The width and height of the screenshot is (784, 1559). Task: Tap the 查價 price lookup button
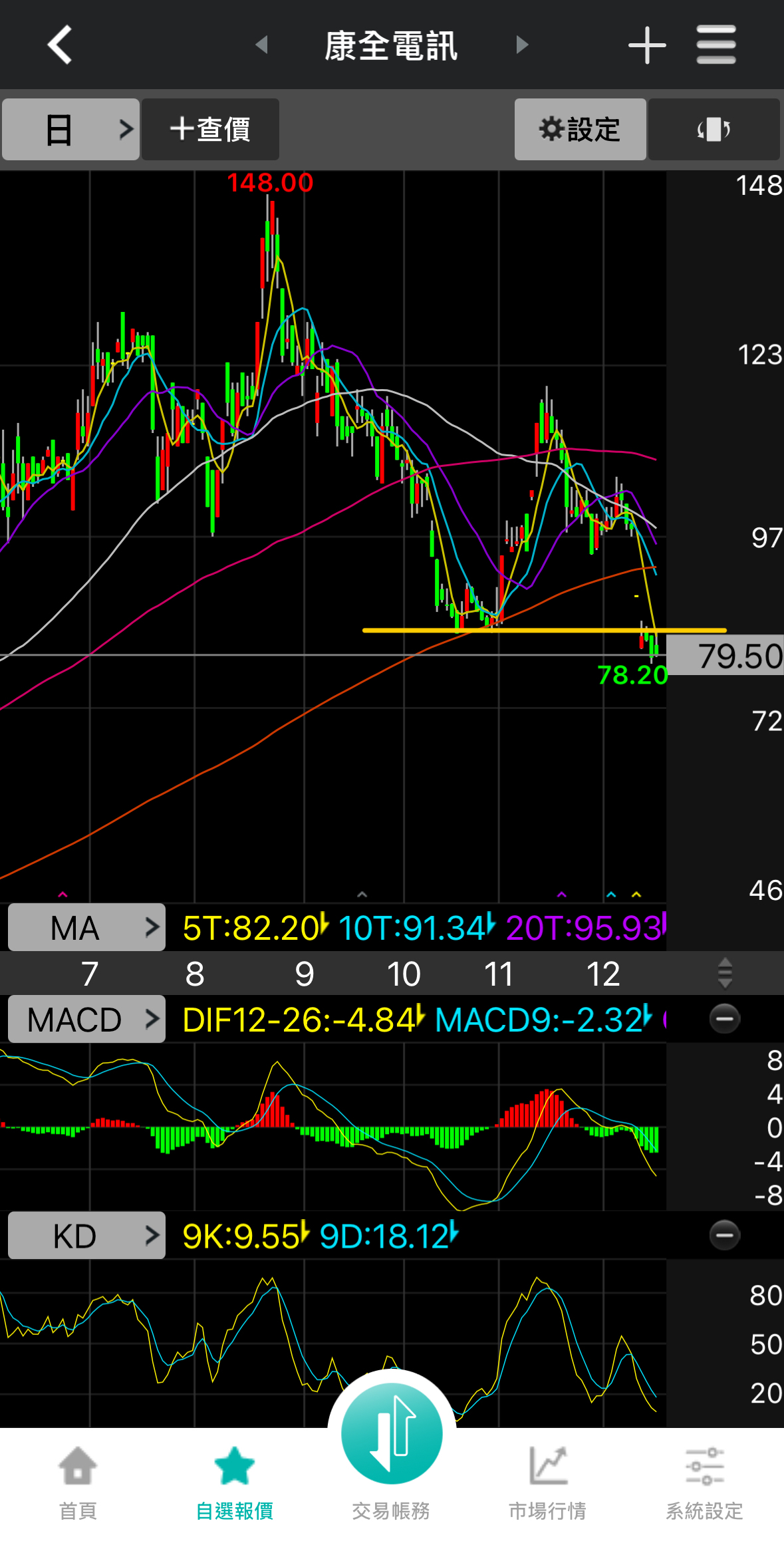210,129
